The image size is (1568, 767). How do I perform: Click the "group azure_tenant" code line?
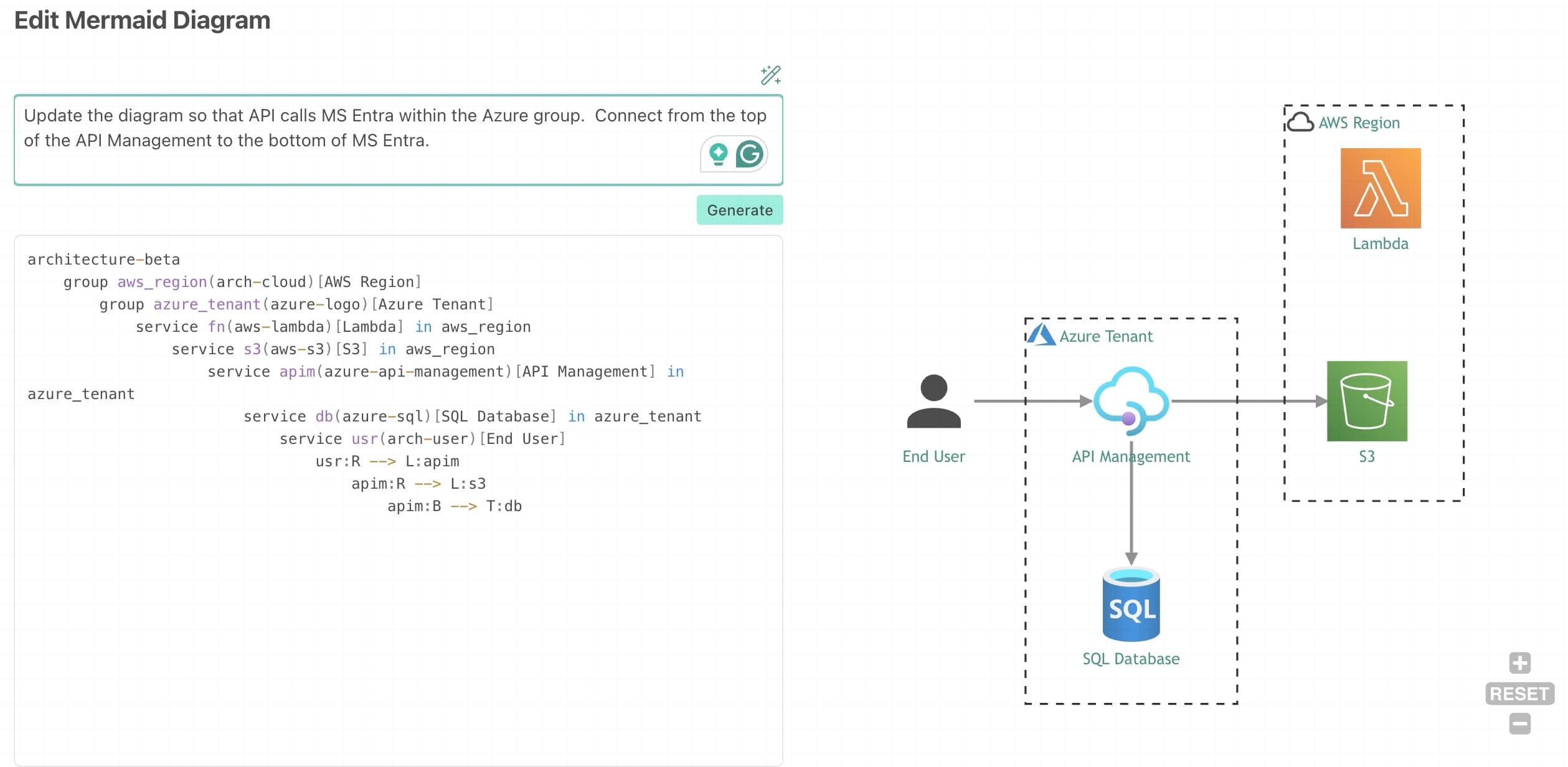click(296, 304)
